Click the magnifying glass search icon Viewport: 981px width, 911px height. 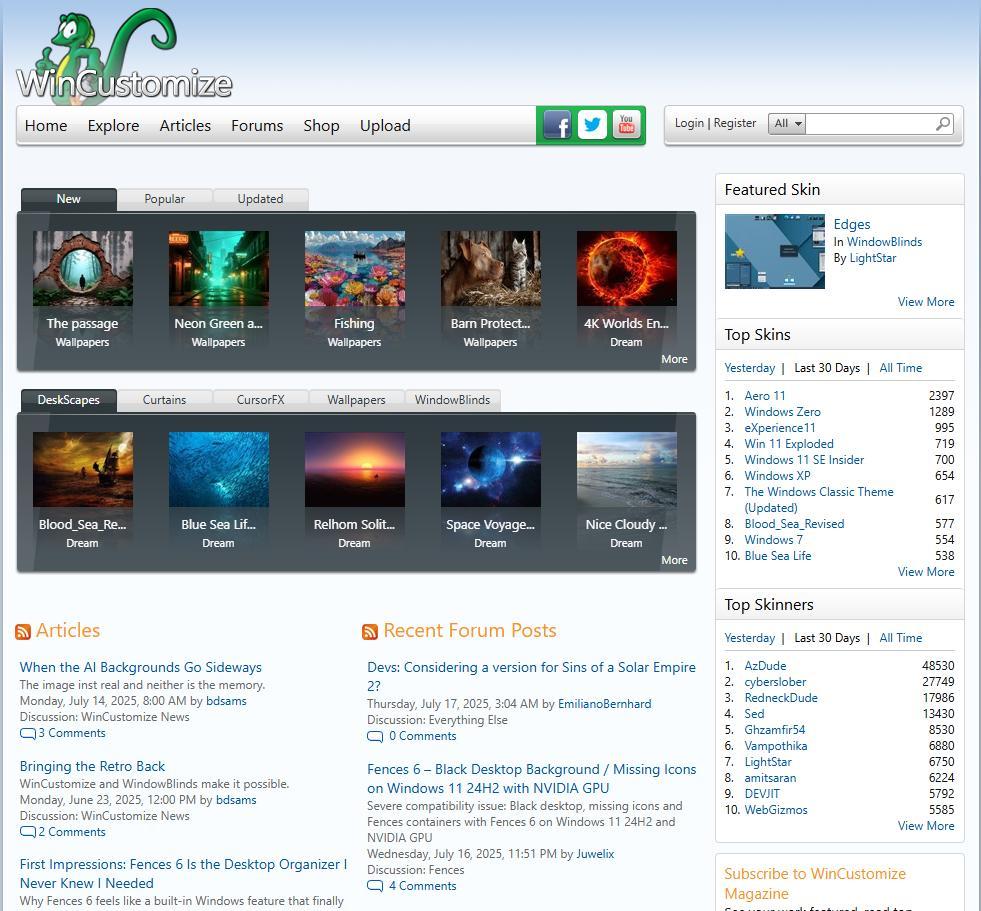942,124
